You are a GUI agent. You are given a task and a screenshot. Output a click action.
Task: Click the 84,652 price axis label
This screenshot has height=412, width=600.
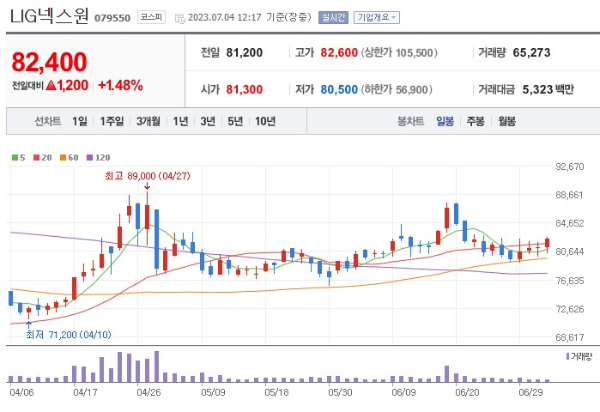point(570,223)
